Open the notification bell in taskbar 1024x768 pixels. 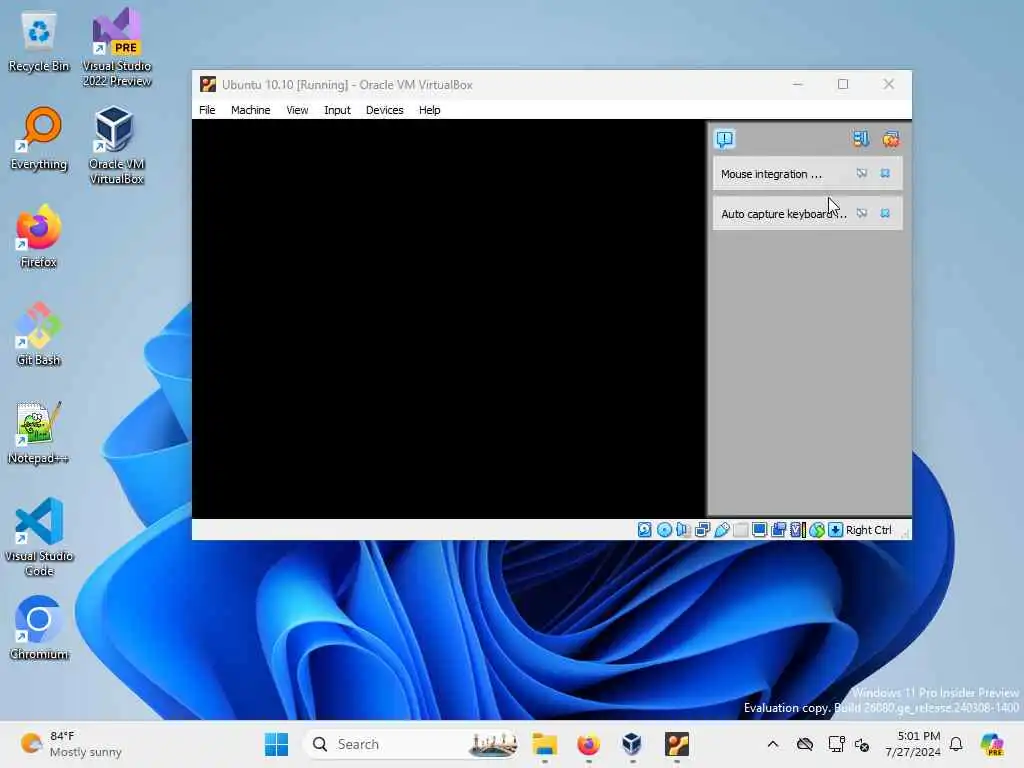point(956,744)
